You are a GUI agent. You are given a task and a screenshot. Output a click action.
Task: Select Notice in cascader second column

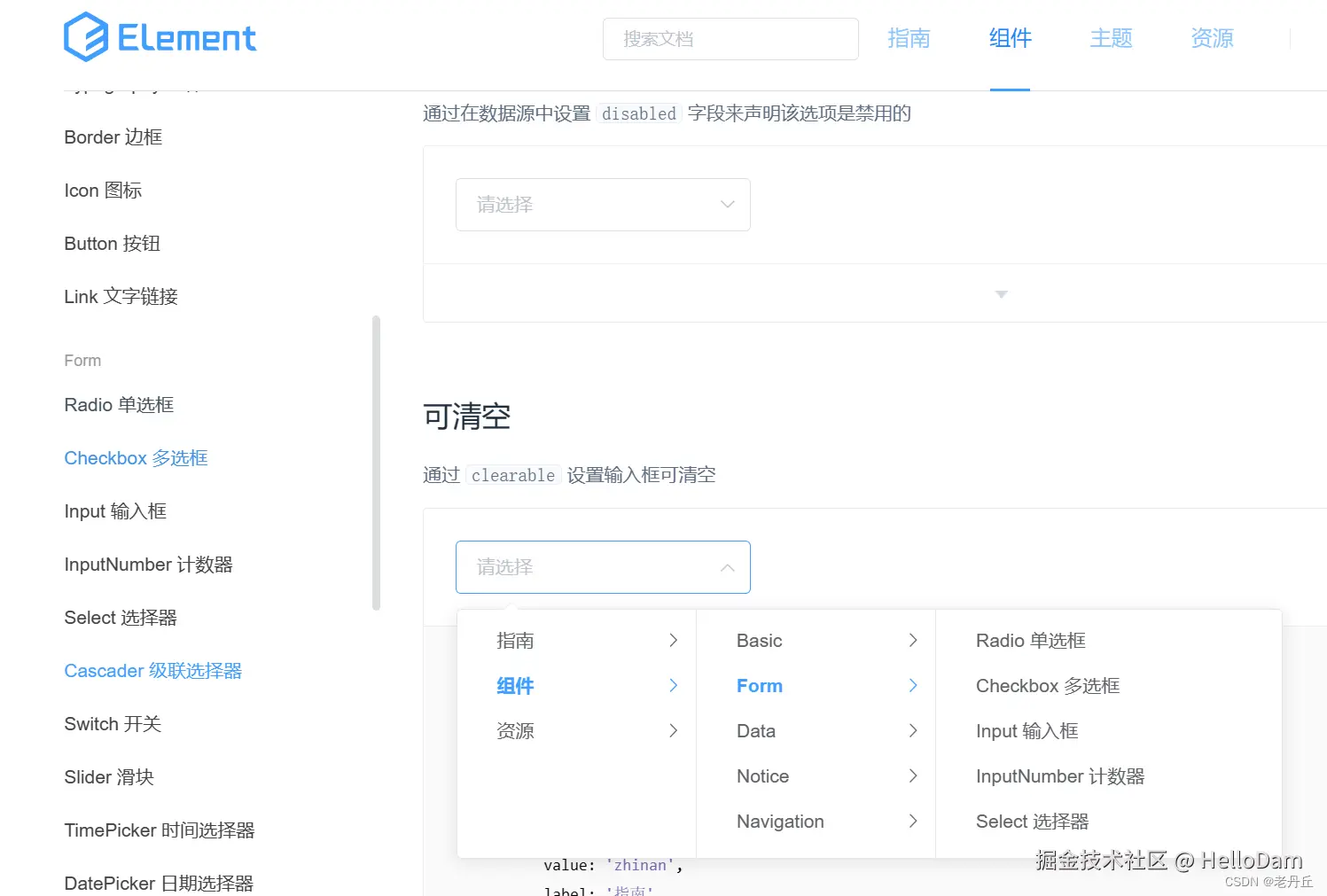[x=763, y=776]
